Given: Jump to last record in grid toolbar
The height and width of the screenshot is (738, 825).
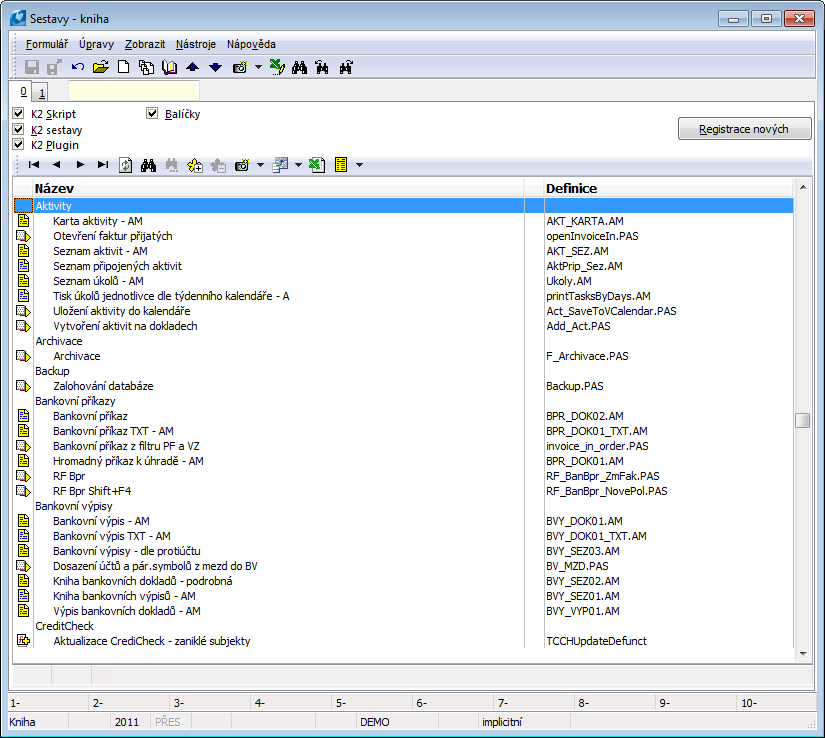Looking at the screenshot, I should tap(102, 165).
